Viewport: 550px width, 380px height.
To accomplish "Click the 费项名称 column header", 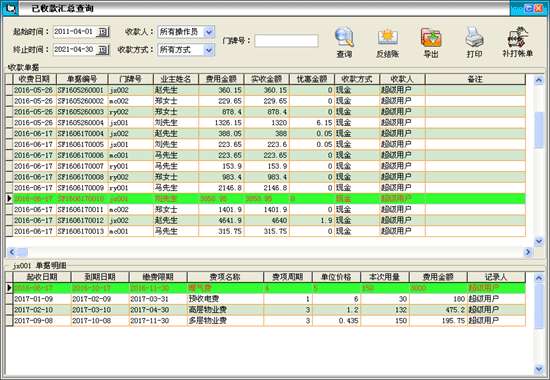I will (225, 277).
